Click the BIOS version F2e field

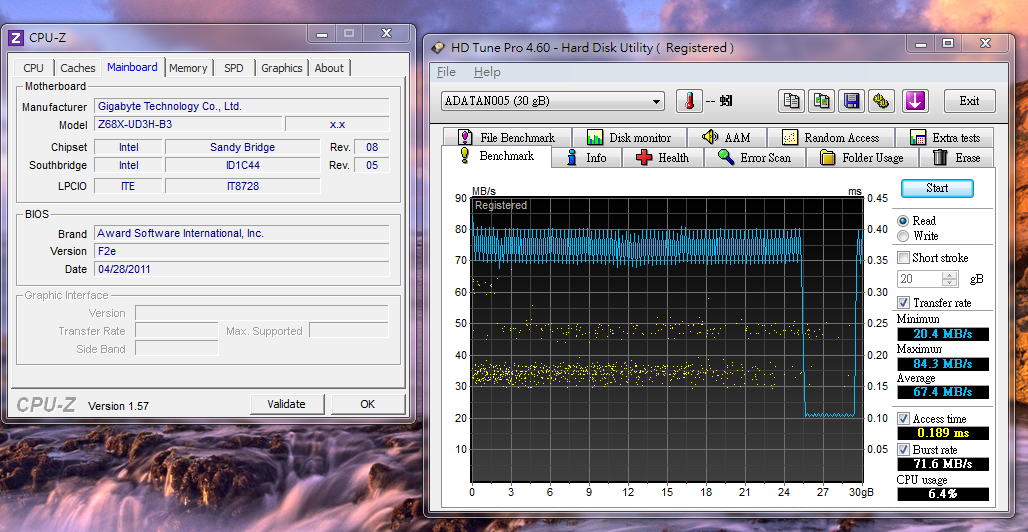(x=242, y=251)
